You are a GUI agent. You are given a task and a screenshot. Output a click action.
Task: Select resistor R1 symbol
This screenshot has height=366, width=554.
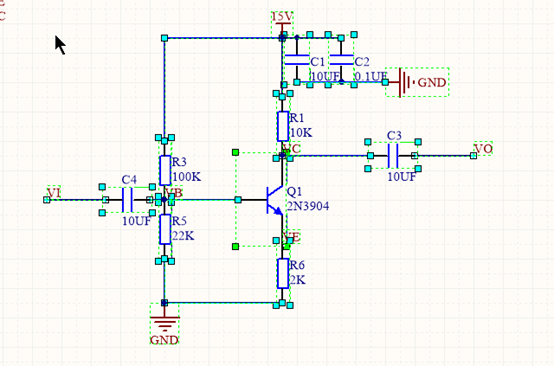coord(283,126)
